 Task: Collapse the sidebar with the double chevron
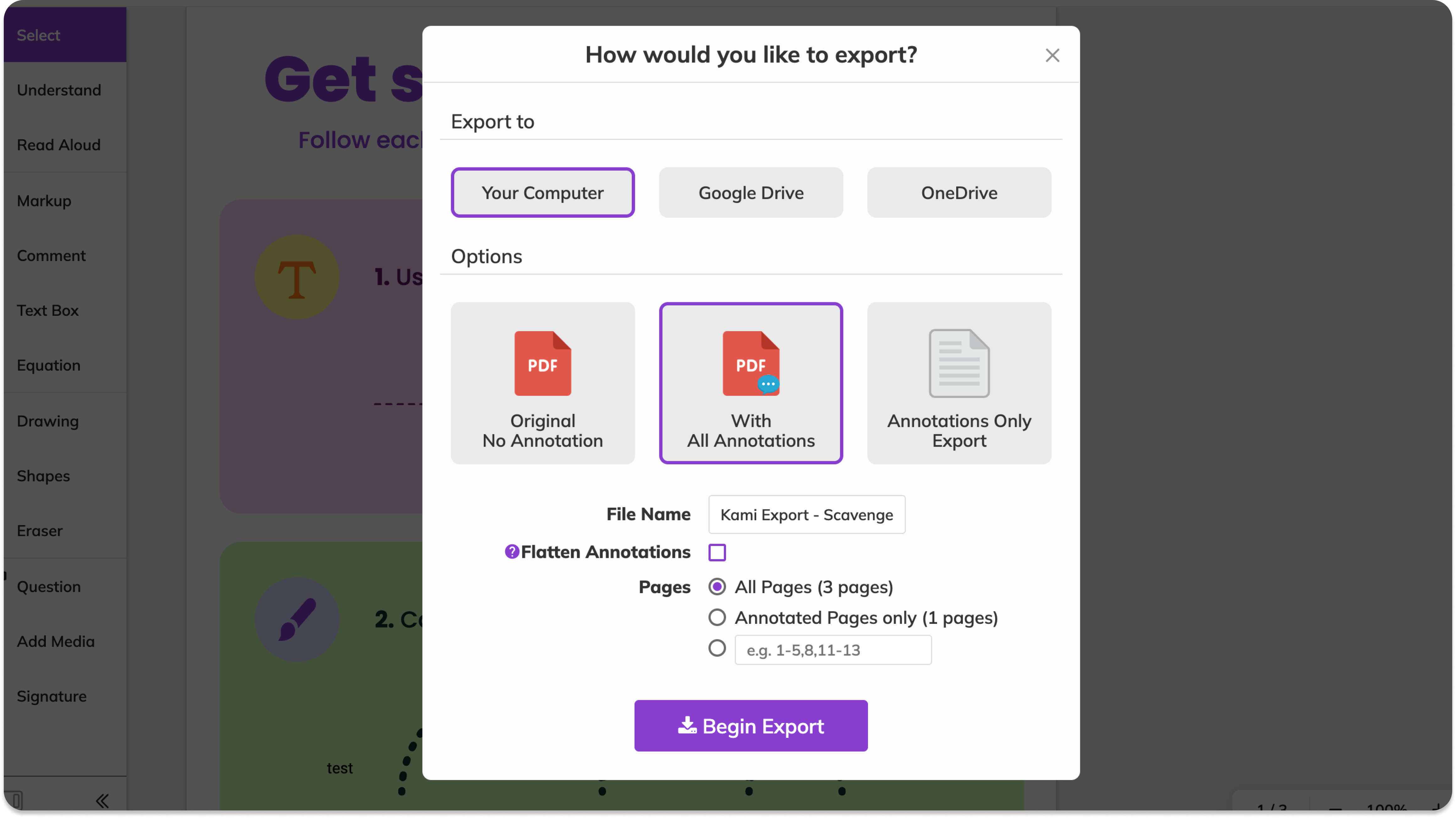(x=102, y=800)
